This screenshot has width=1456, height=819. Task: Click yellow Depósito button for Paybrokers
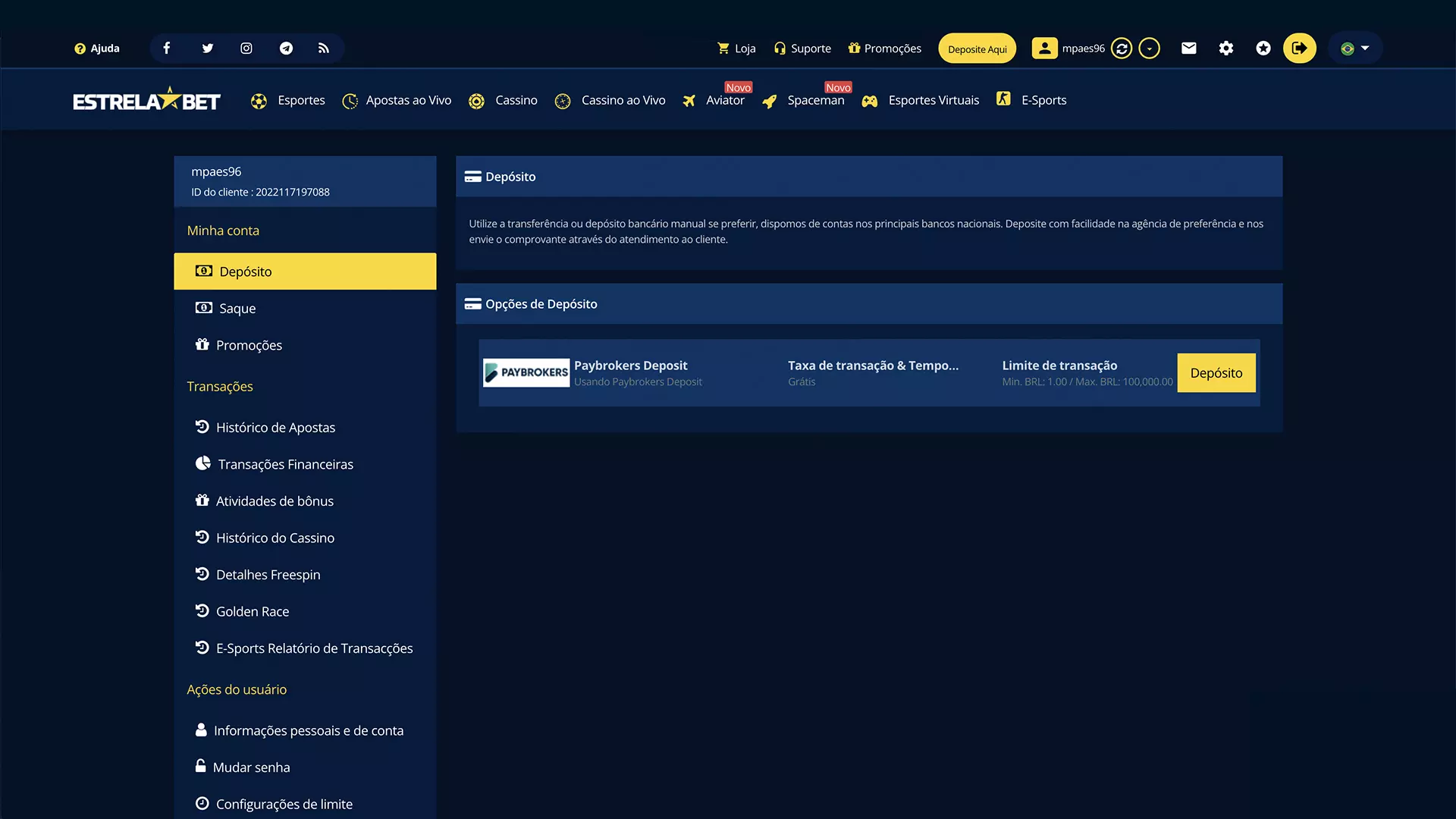pos(1216,373)
